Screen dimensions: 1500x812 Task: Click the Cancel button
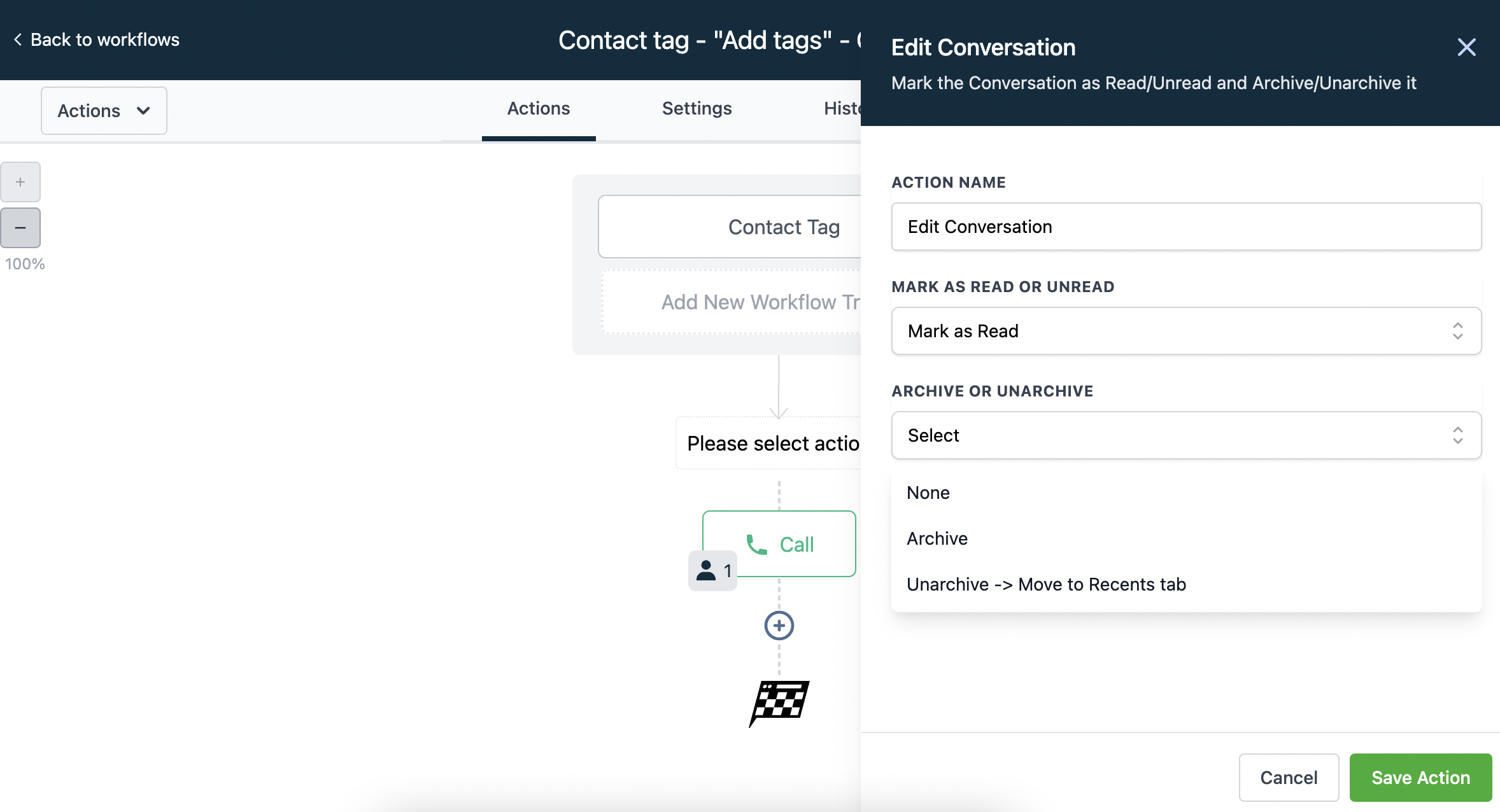(1289, 777)
